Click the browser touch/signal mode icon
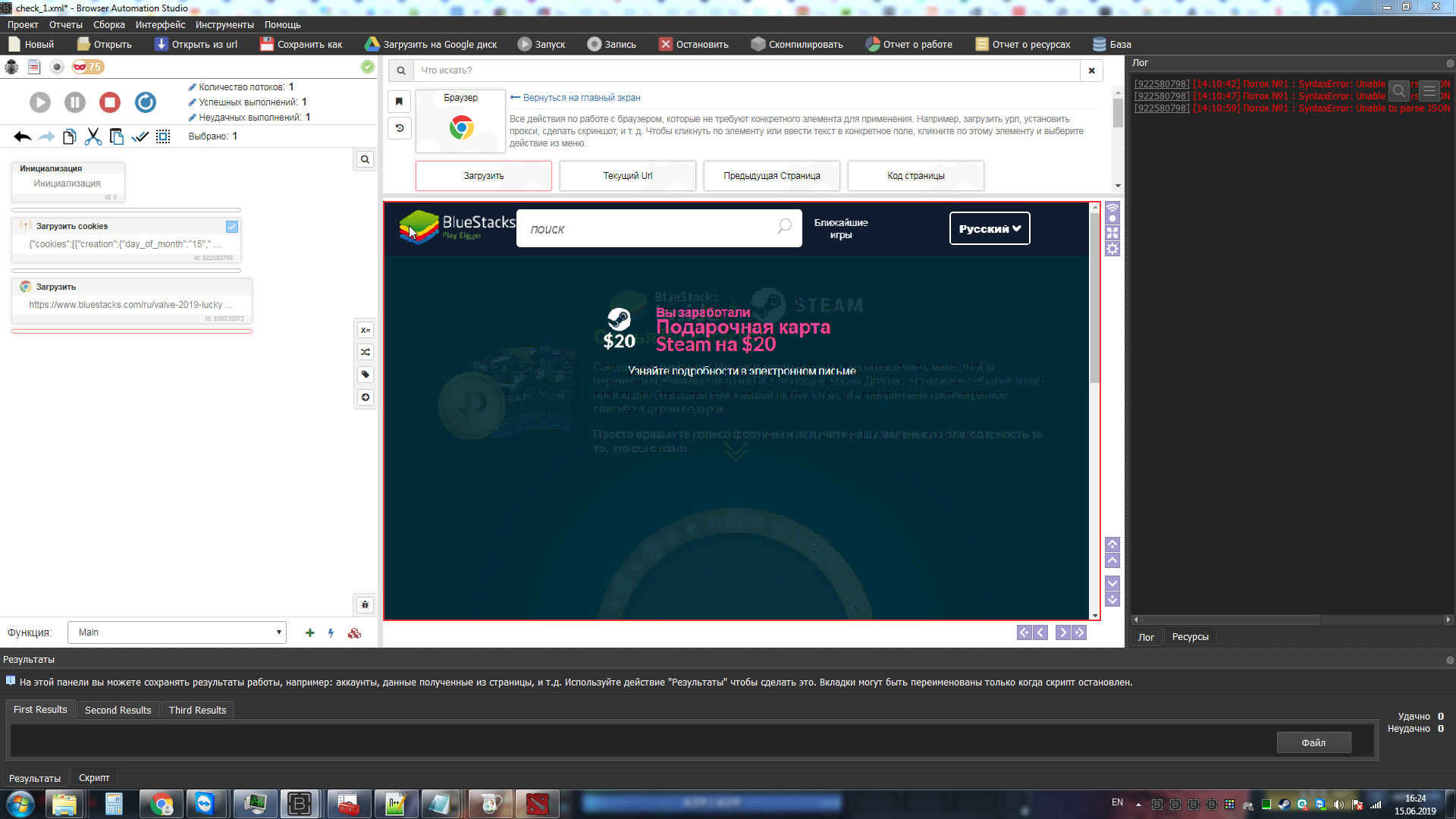The height and width of the screenshot is (819, 1456). point(1112,211)
